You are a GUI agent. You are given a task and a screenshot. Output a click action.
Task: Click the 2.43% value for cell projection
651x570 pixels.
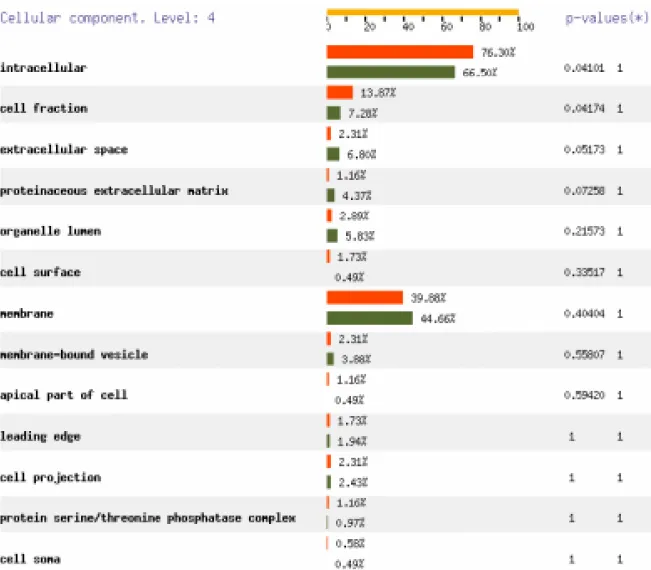point(353,482)
